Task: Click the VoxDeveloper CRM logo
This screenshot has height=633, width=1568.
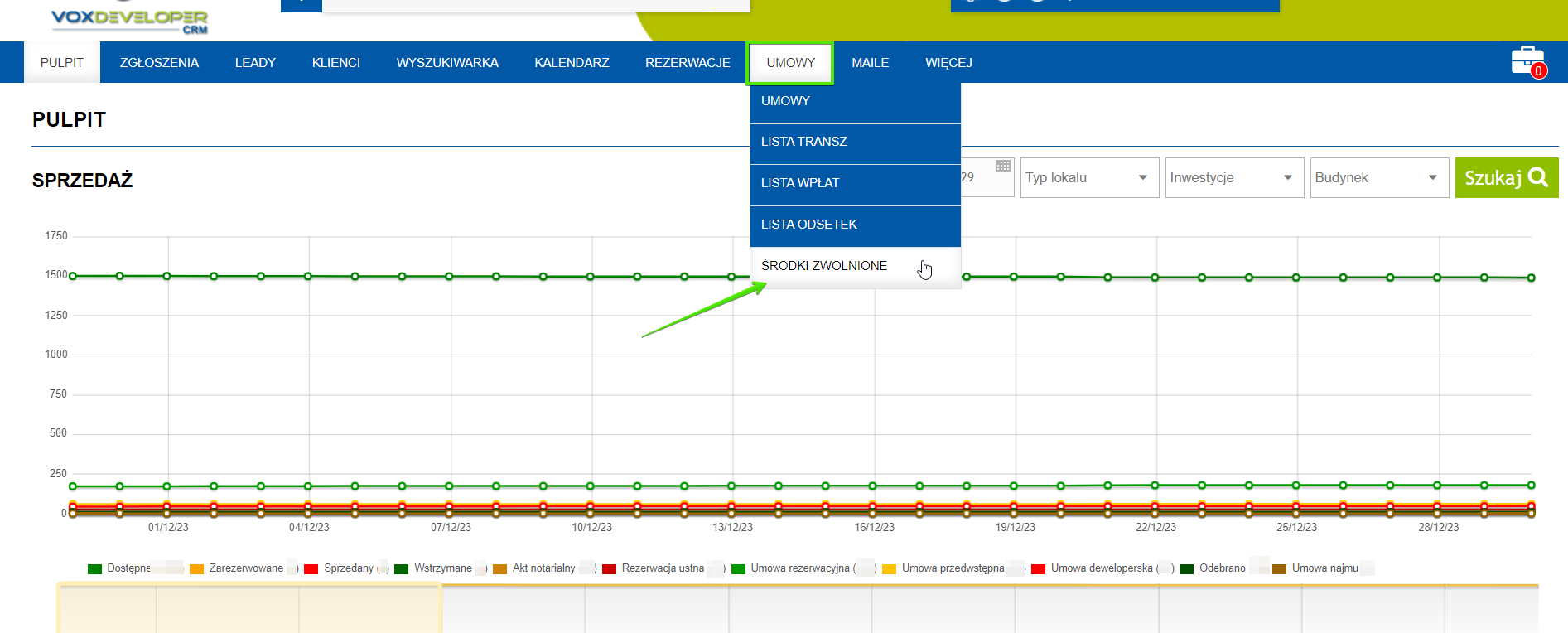Action: (129, 19)
